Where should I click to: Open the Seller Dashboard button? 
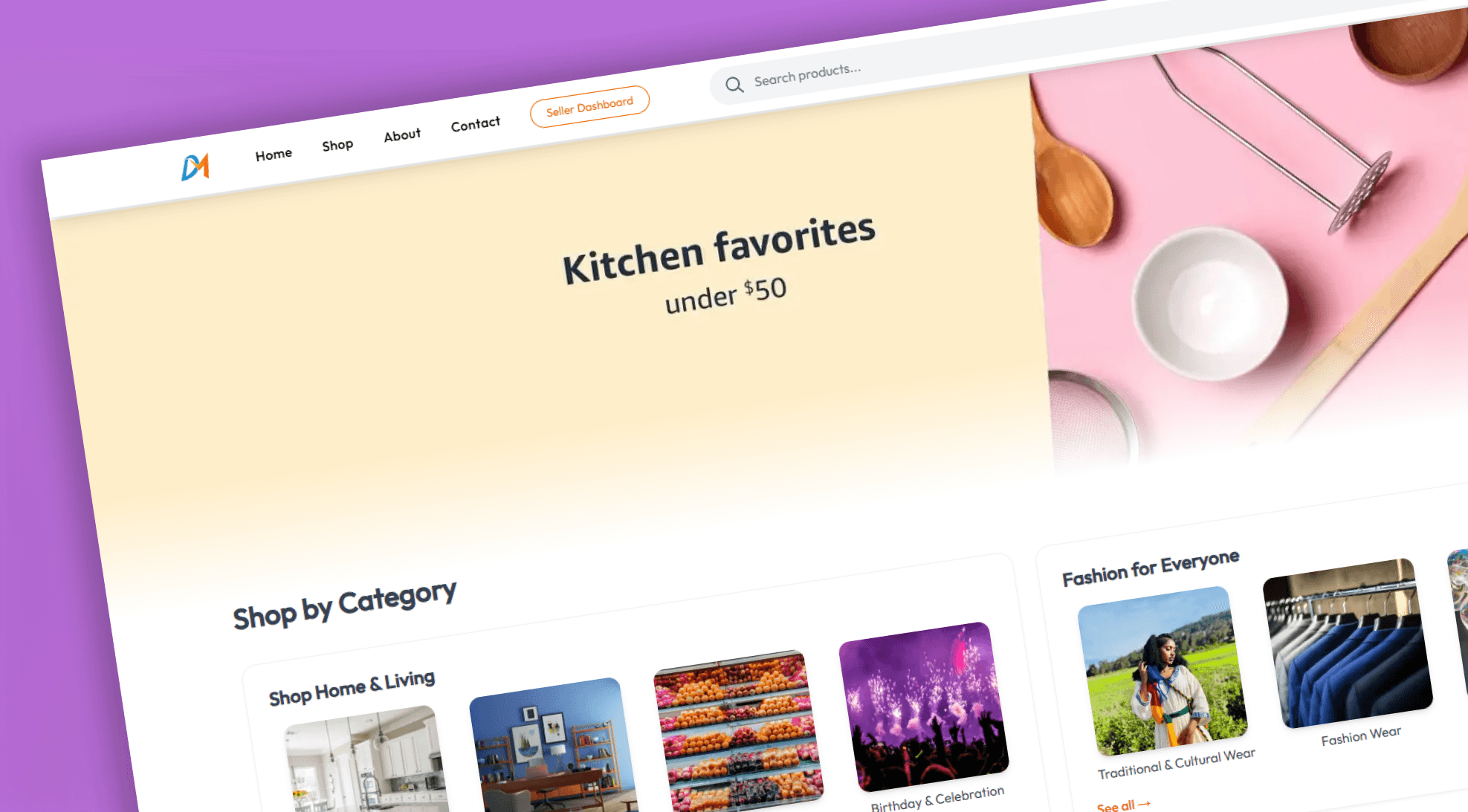(589, 106)
